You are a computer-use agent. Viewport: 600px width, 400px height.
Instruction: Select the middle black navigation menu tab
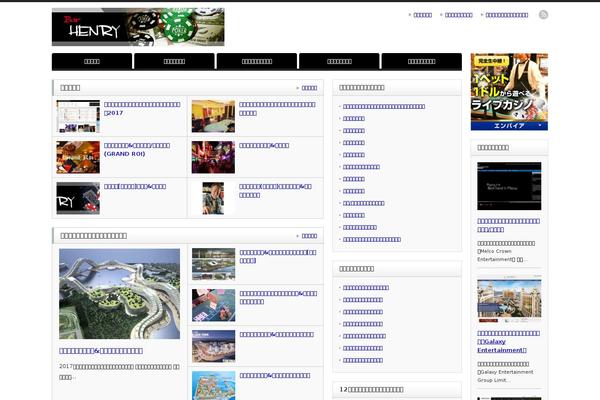point(257,62)
